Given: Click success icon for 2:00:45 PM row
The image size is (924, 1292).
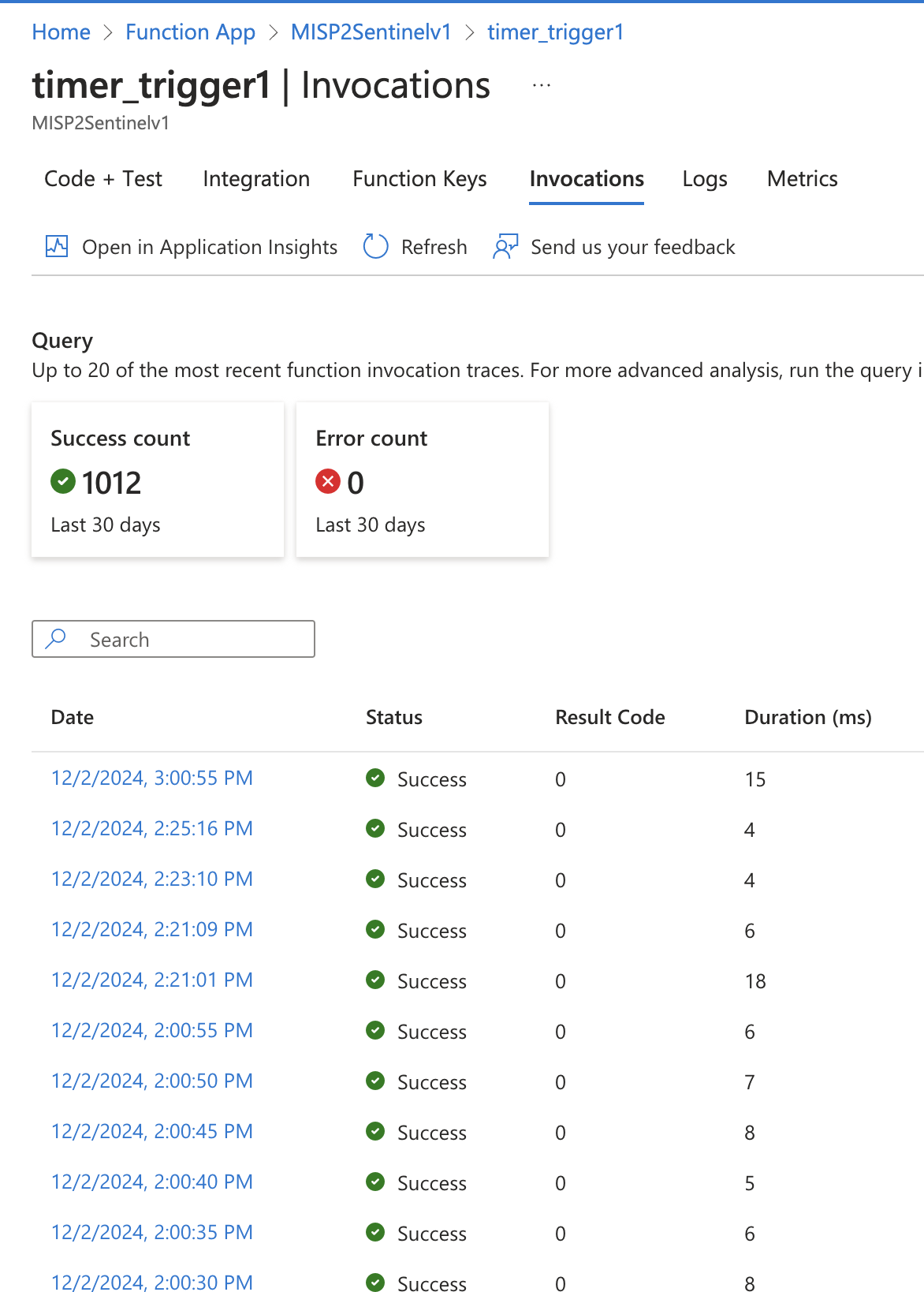Looking at the screenshot, I should (x=375, y=1131).
